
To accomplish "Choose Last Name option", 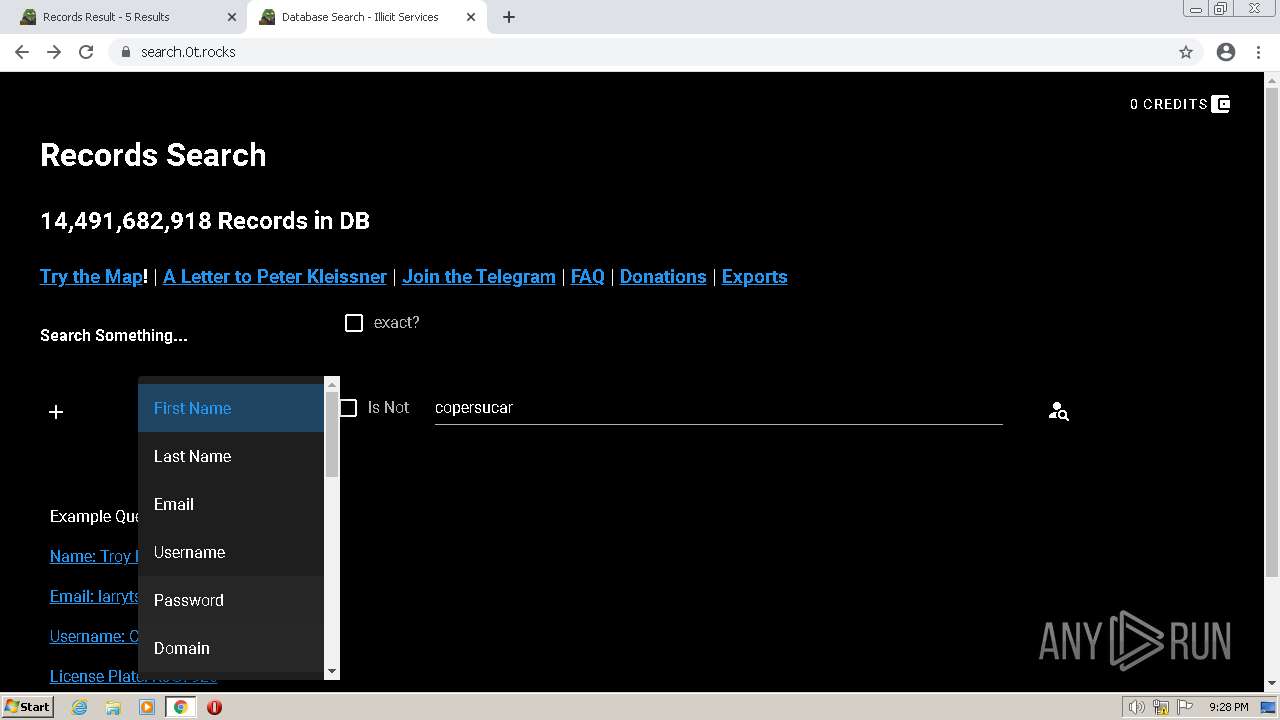I will (231, 456).
